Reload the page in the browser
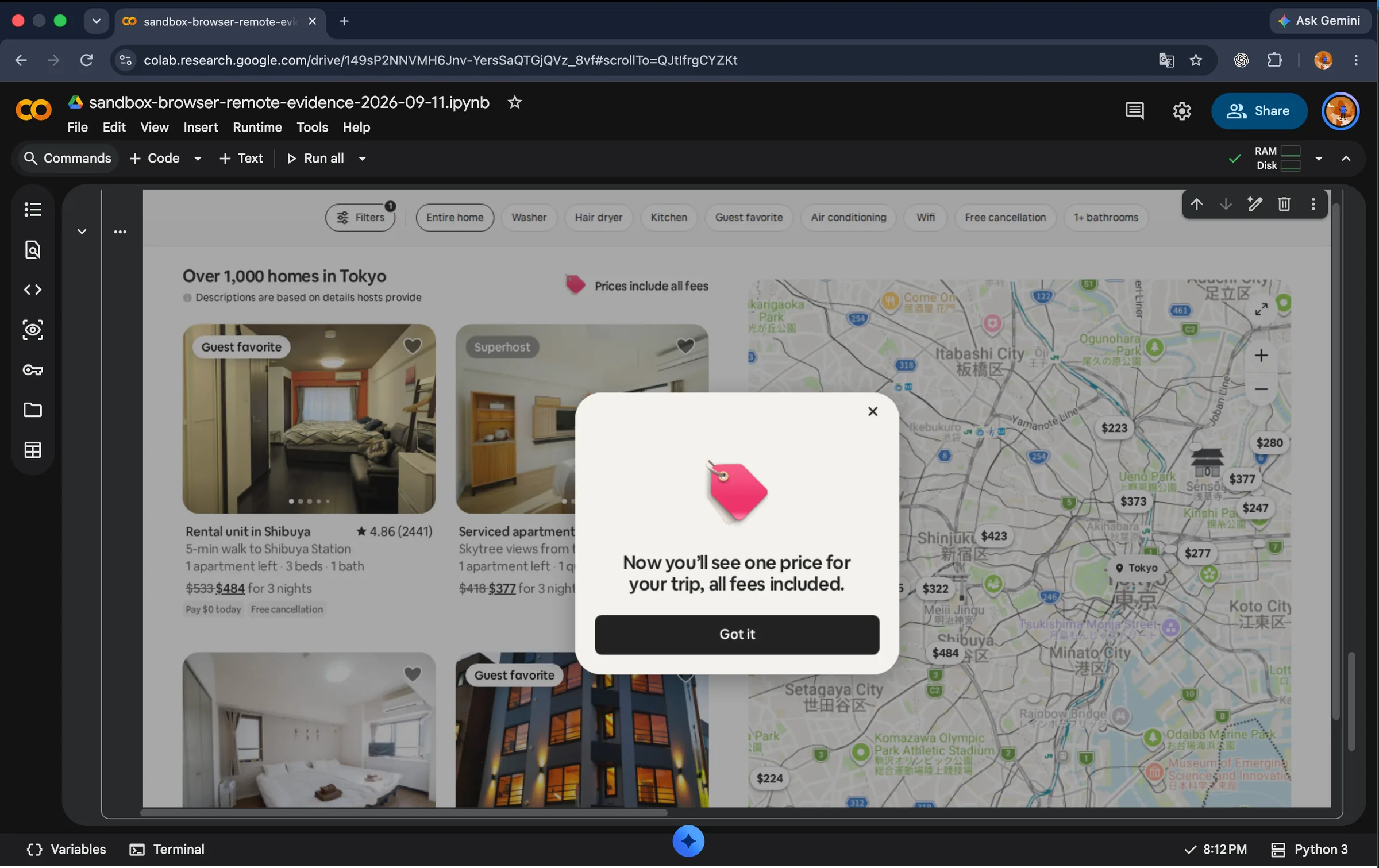Viewport: 1379px width, 868px height. pyautogui.click(x=86, y=60)
